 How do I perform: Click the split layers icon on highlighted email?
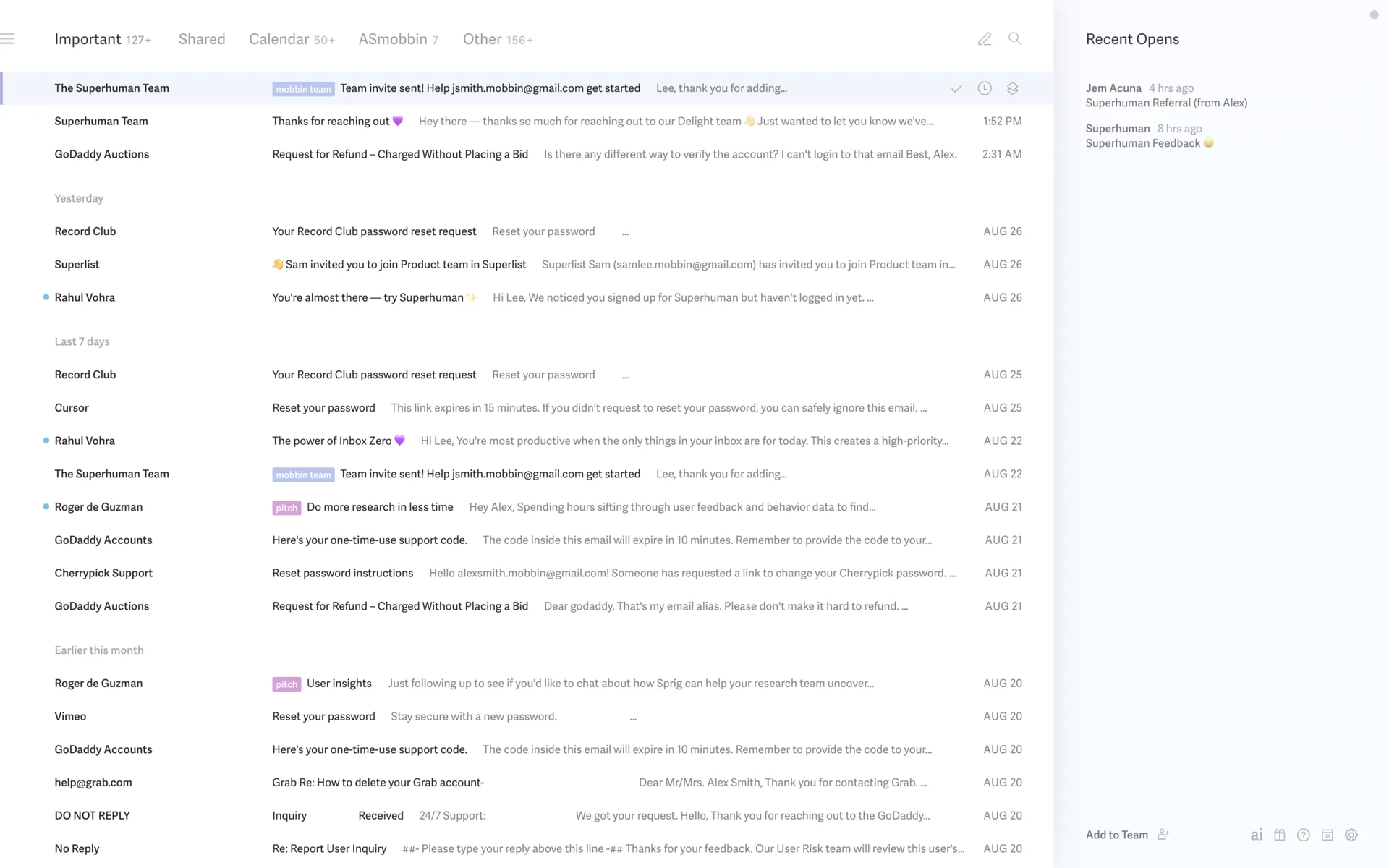pyautogui.click(x=1013, y=88)
